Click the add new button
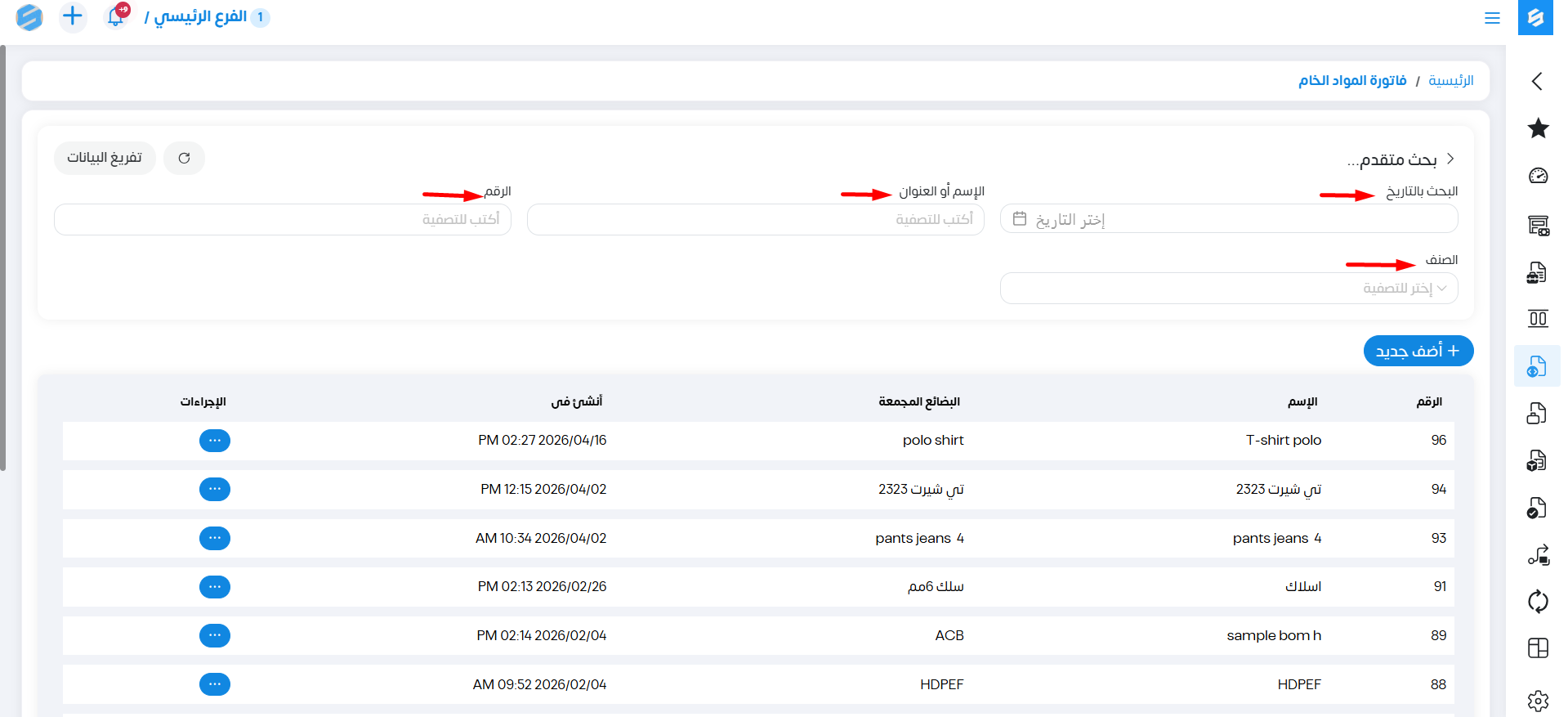 pos(1418,351)
